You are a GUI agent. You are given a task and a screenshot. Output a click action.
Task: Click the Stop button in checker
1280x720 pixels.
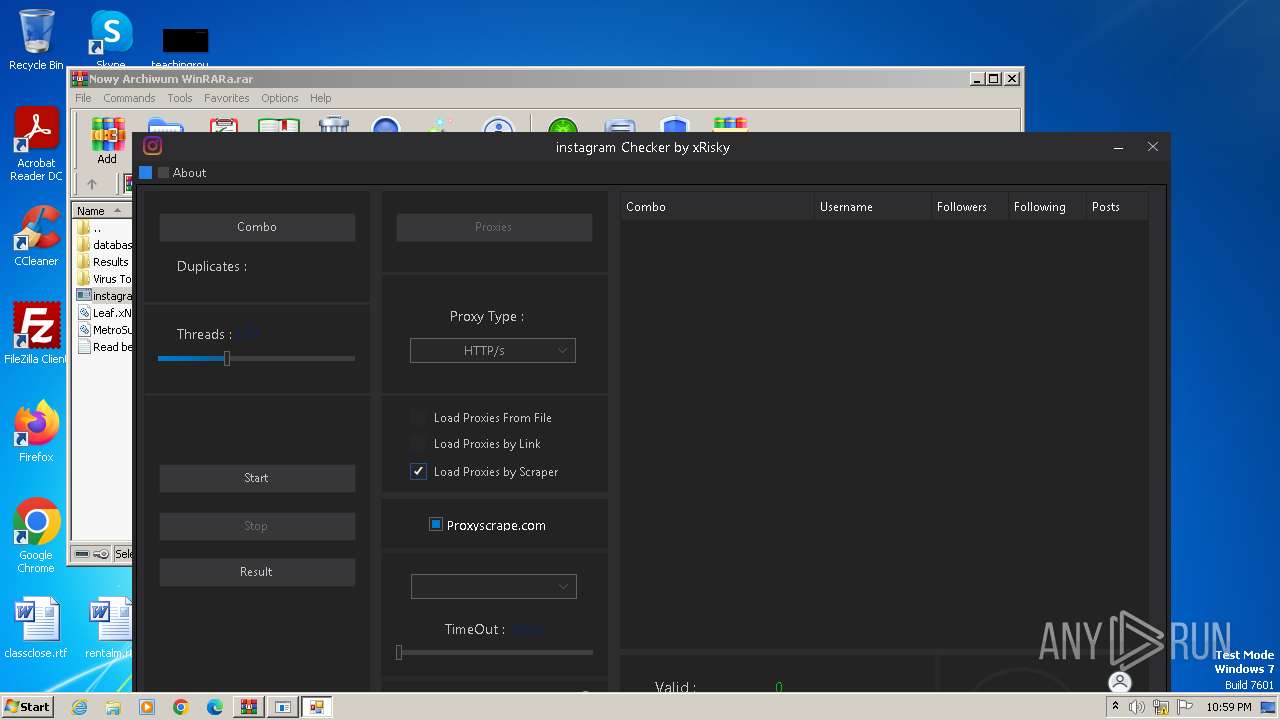tap(256, 526)
